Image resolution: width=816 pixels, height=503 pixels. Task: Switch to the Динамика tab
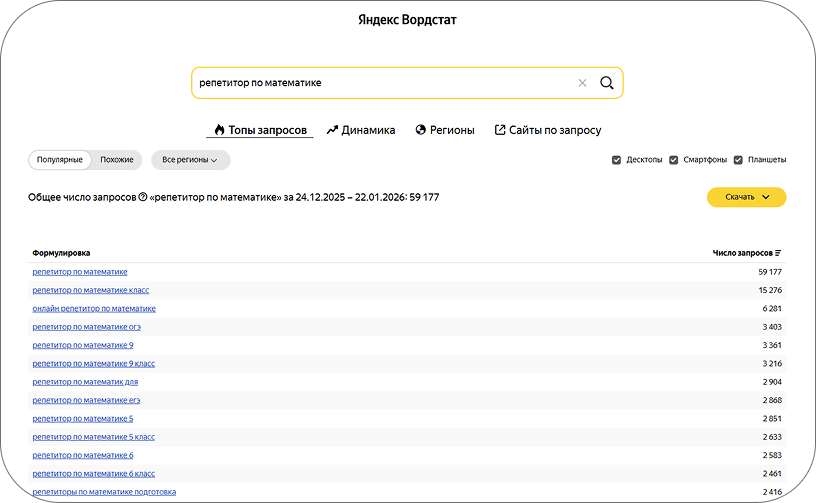point(361,130)
